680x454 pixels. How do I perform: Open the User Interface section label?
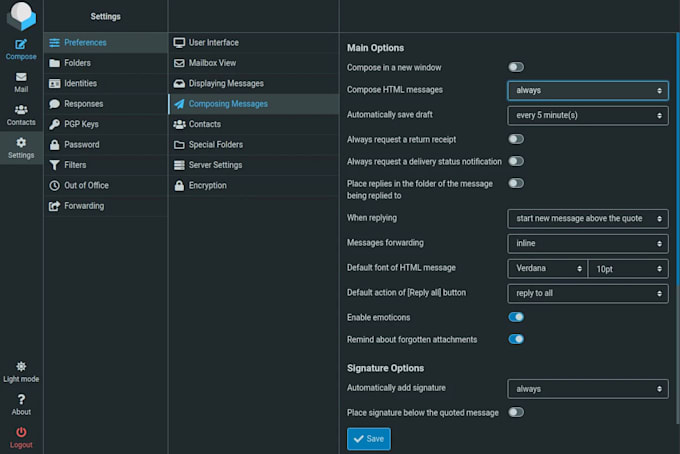214,42
